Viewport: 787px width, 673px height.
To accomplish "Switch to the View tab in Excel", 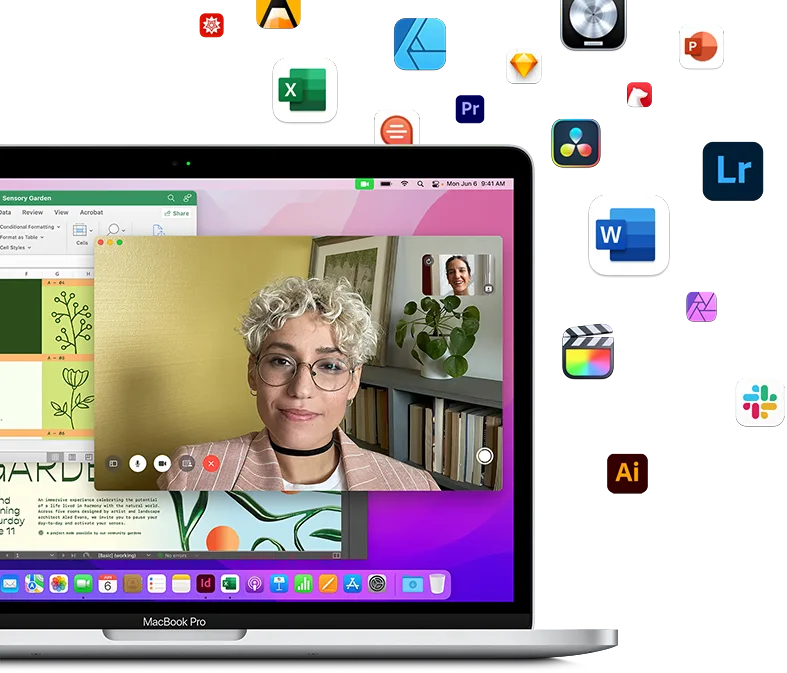I will (x=61, y=212).
